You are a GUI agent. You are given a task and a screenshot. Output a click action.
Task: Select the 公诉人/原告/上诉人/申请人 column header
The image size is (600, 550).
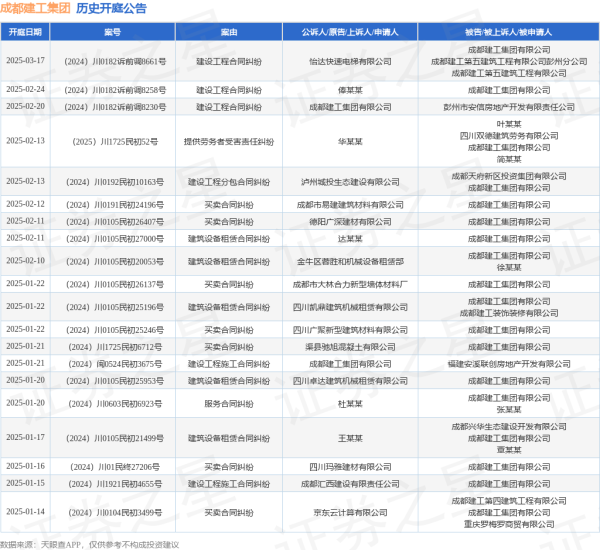tap(350, 32)
